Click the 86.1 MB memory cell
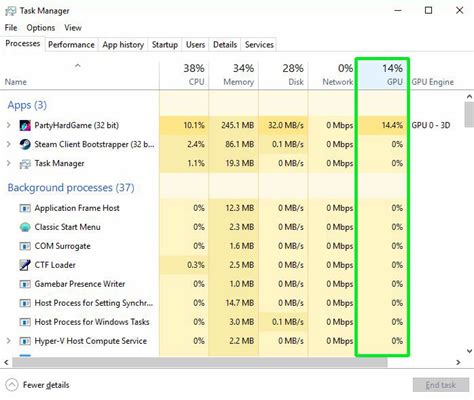The image size is (474, 400). coord(234,144)
